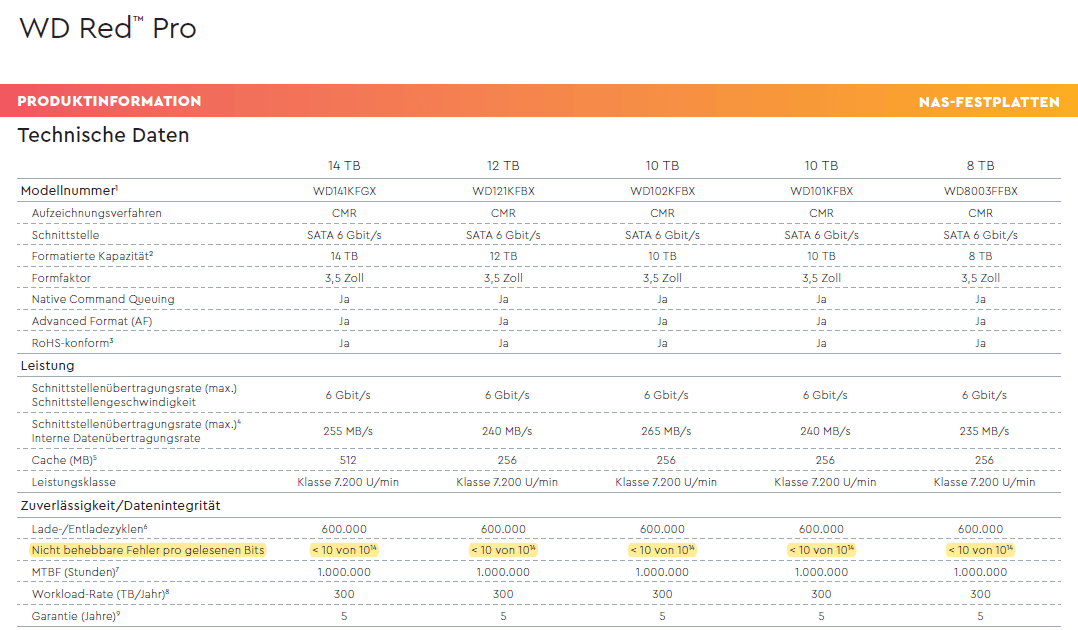Image resolution: width=1078 pixels, height=630 pixels.
Task: Select the PRODUKTINFORMATION banner label
Action: point(109,101)
